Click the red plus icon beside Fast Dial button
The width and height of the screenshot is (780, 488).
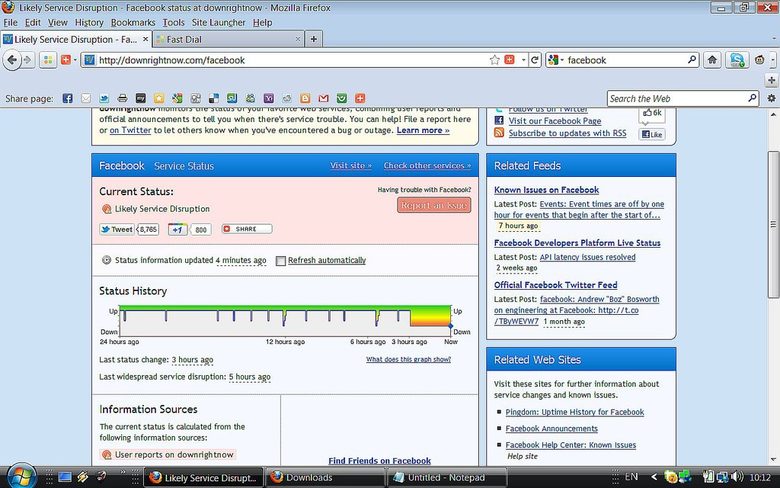pos(66,60)
